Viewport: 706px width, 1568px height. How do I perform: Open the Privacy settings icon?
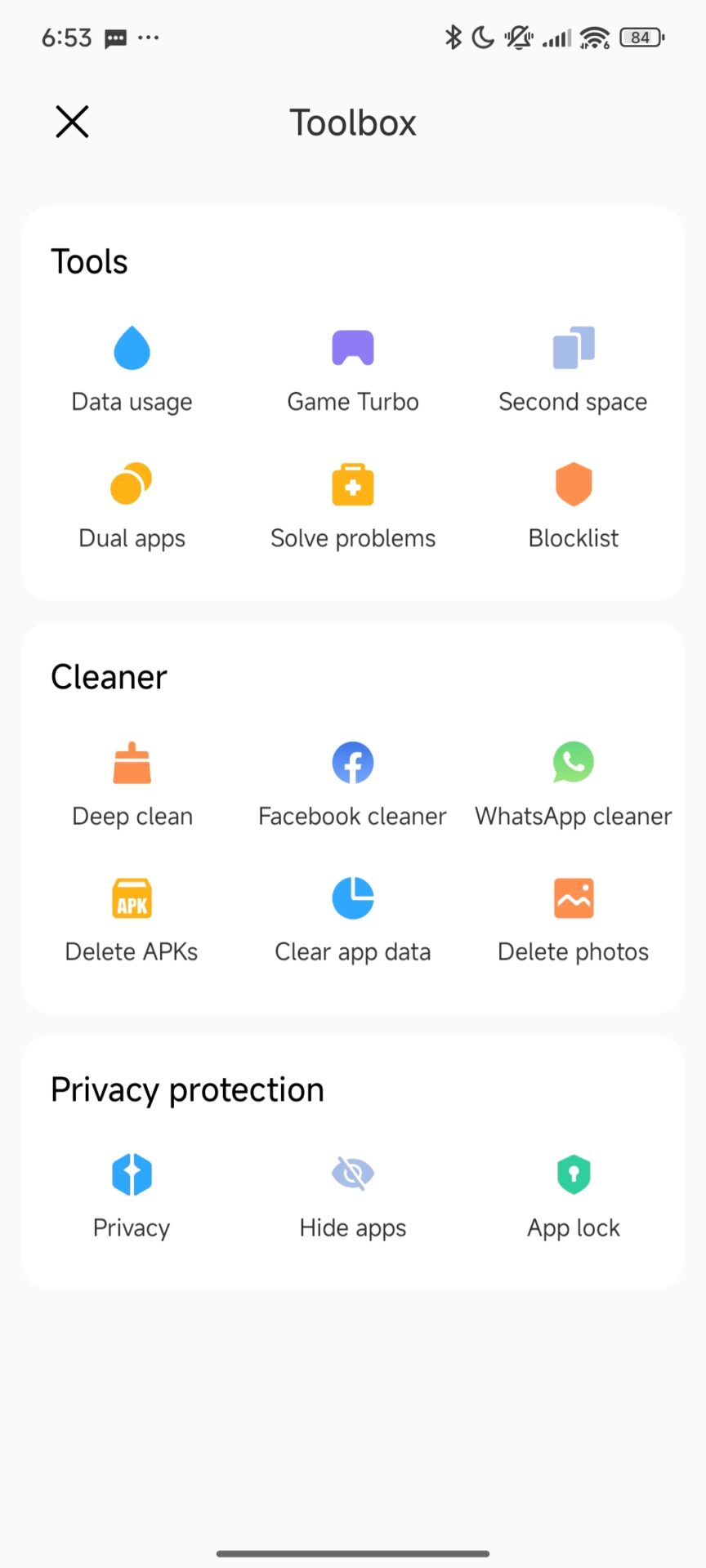(132, 1175)
